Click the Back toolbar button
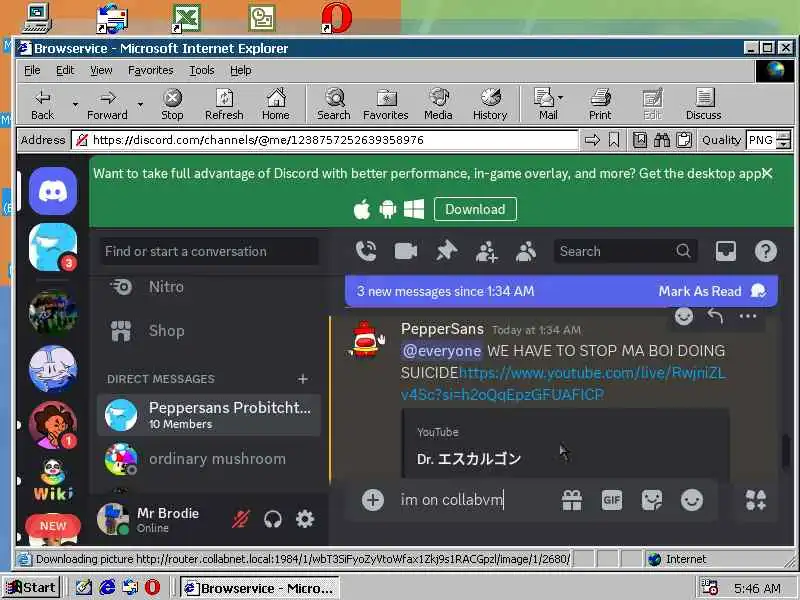This screenshot has width=800, height=600. coord(42,105)
